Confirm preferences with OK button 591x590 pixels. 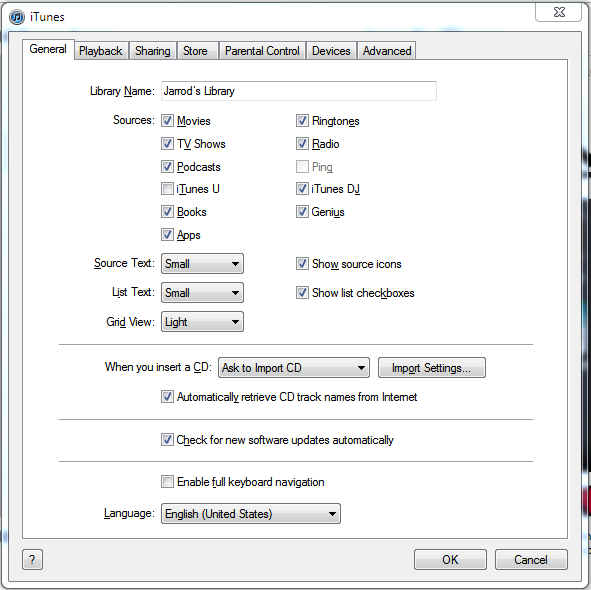click(450, 559)
